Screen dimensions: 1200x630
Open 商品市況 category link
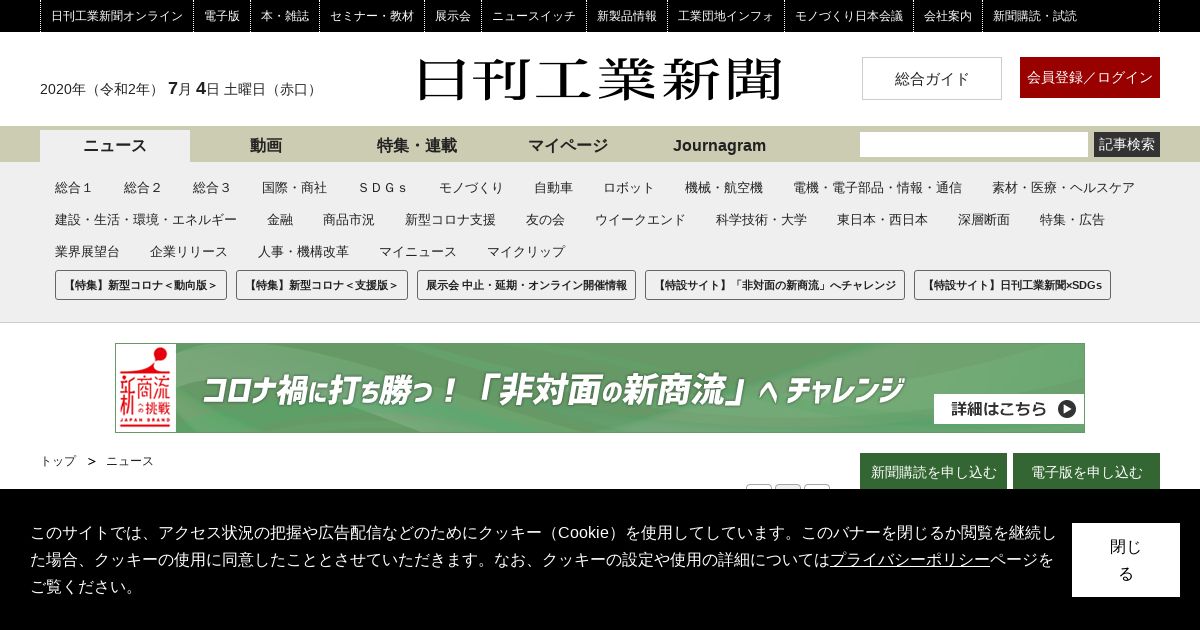pyautogui.click(x=349, y=220)
